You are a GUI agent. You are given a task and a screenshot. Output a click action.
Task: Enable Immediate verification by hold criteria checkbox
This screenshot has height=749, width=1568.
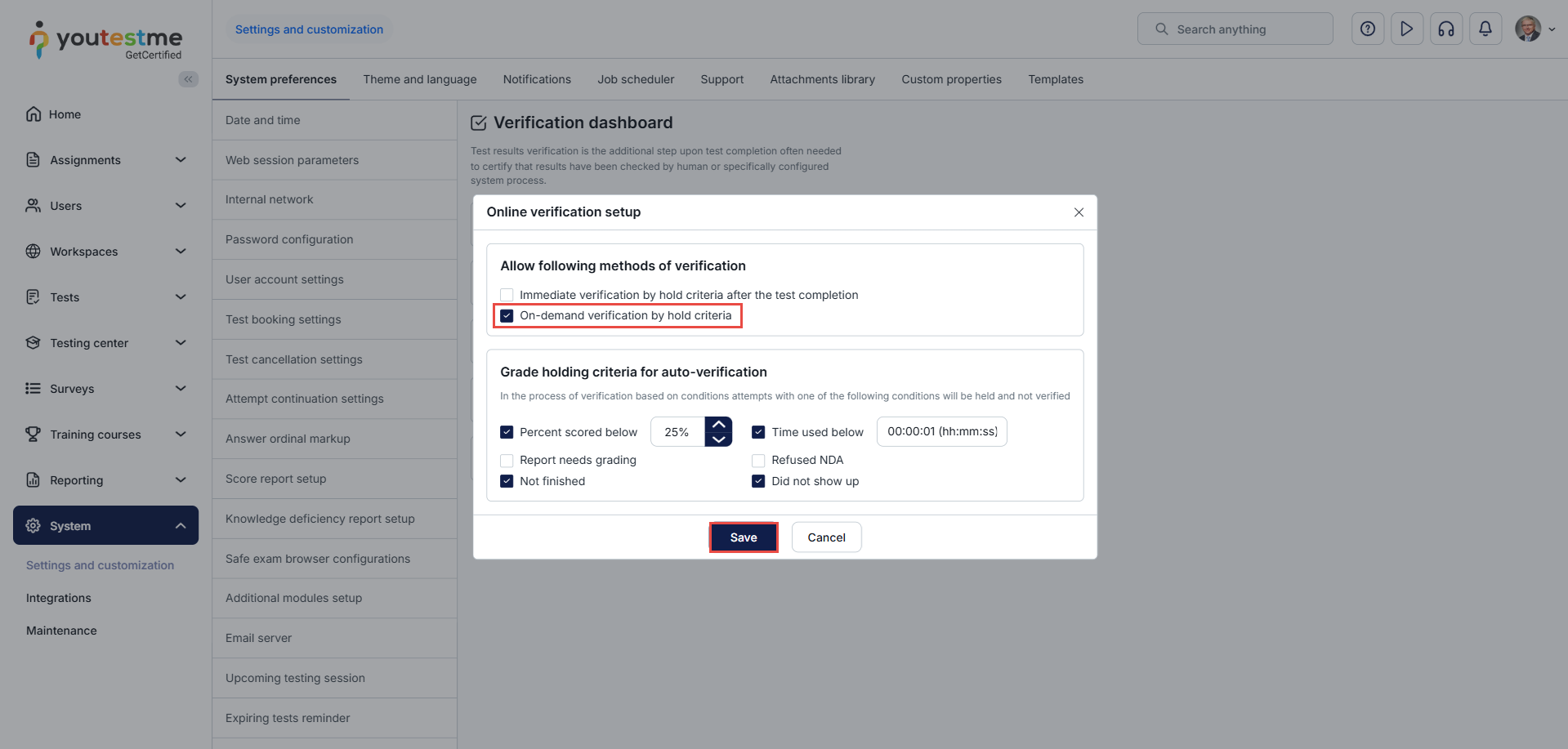[x=507, y=295]
